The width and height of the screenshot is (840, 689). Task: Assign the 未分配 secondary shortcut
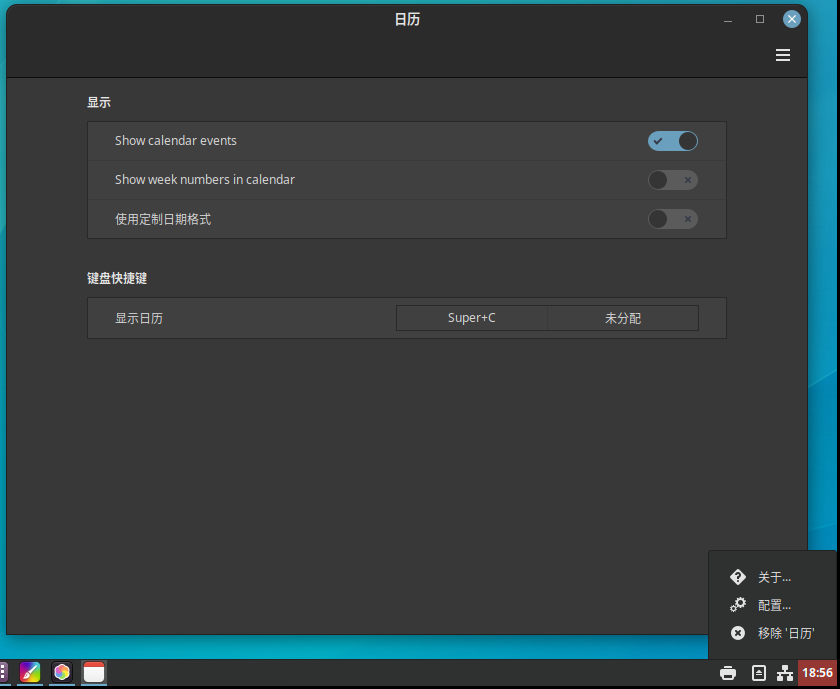(623, 318)
